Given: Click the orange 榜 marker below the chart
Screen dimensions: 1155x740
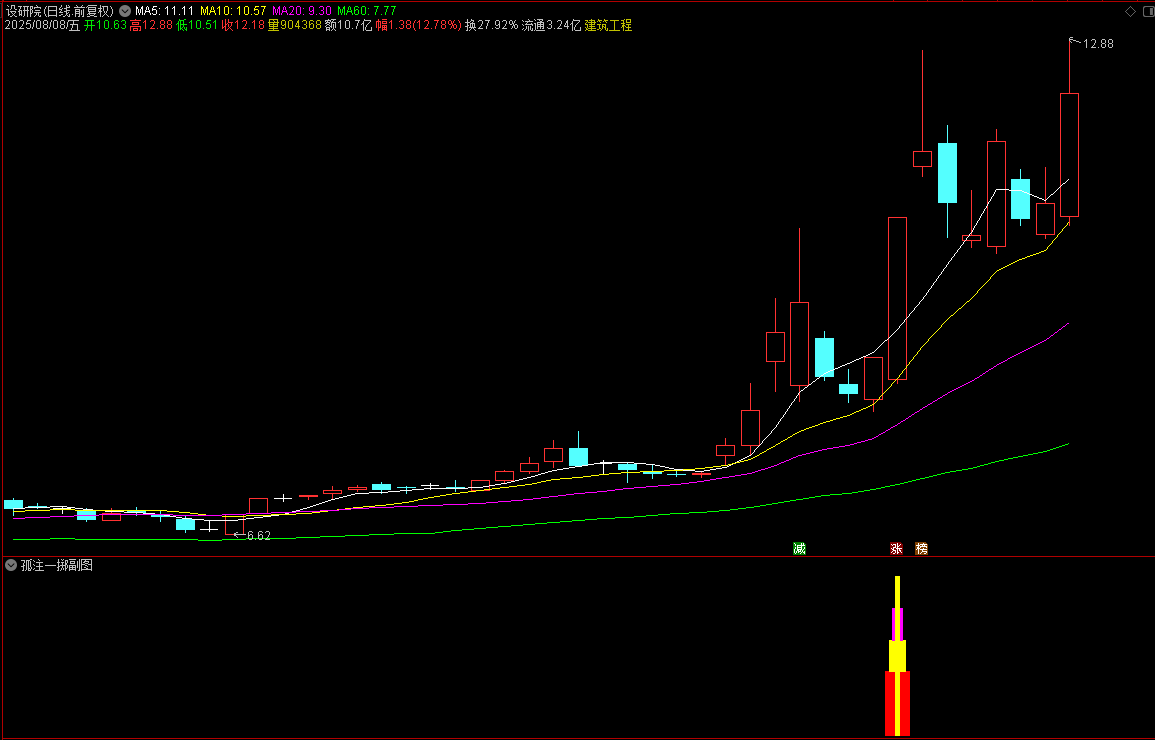Looking at the screenshot, I should pos(921,549).
